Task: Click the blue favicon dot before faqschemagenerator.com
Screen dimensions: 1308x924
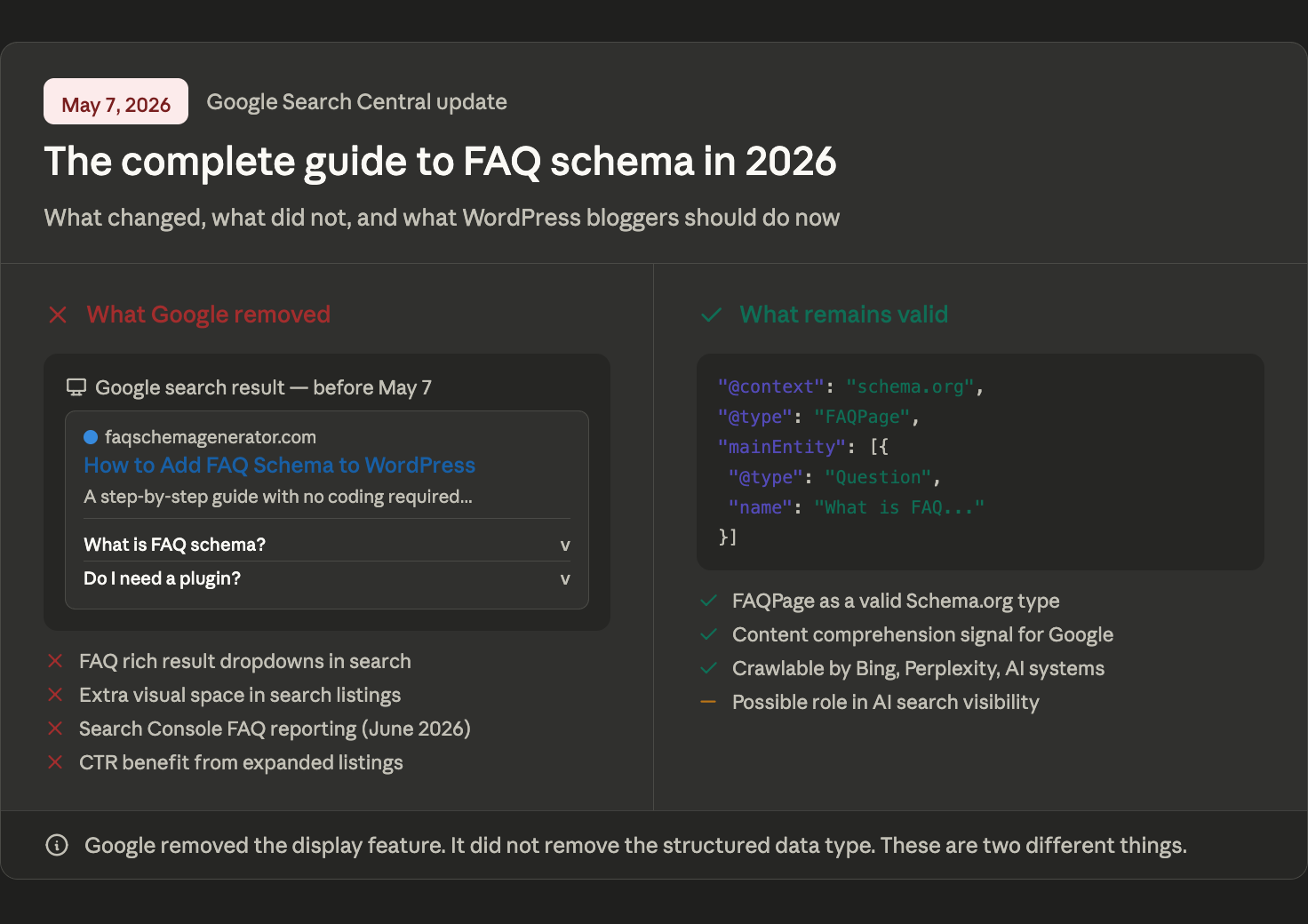Action: click(x=91, y=437)
